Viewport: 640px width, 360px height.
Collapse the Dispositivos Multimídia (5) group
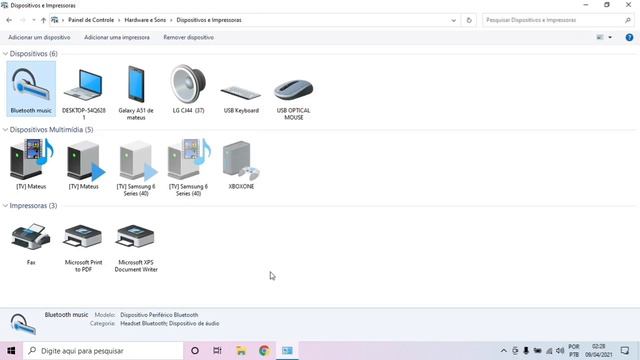(x=5, y=129)
